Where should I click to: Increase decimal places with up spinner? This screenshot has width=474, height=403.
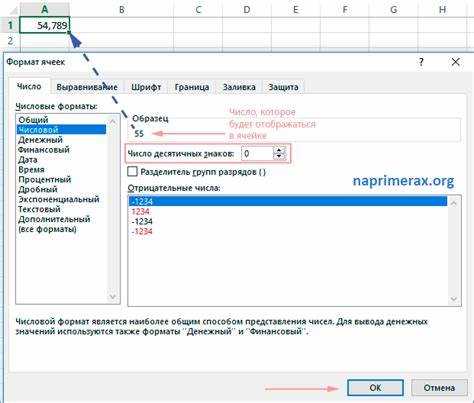(x=279, y=150)
